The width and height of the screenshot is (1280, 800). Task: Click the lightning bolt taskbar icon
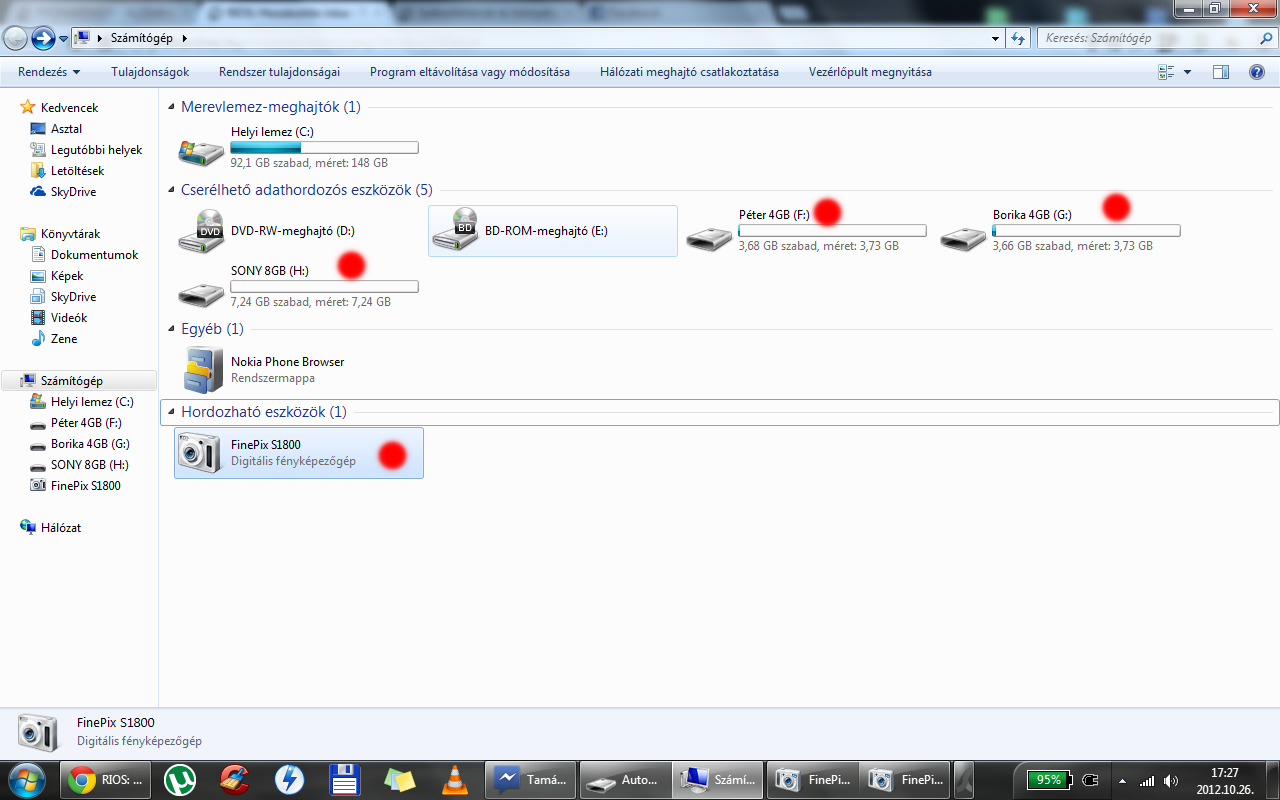click(x=289, y=779)
